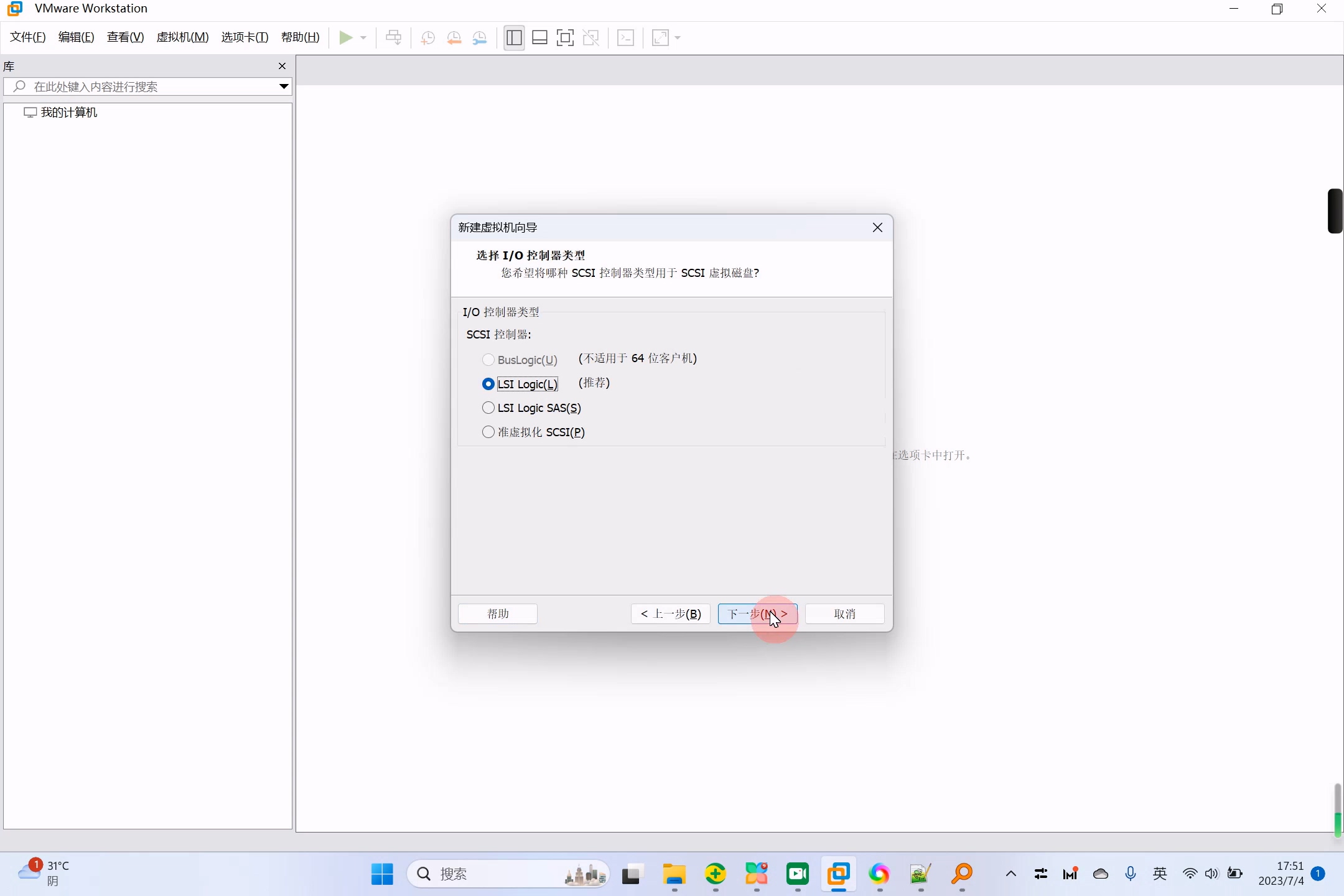Click the full screen mode icon
Image resolution: width=1344 pixels, height=896 pixels.
[565, 38]
